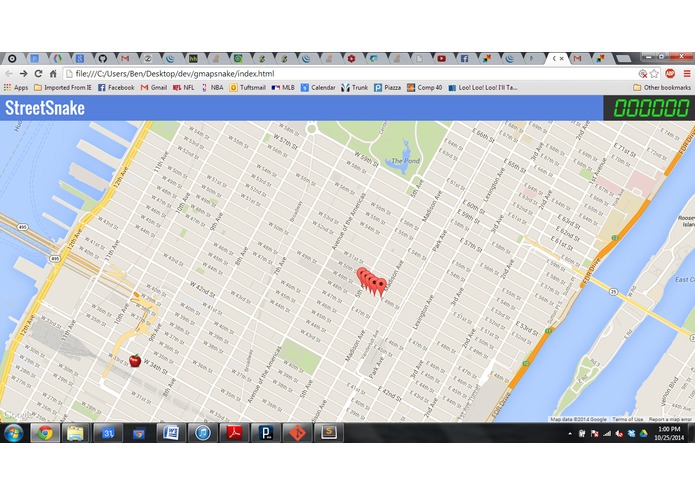This screenshot has height=494, width=695.
Task: Click the forward arrow in the browser toolbar
Action: coord(23,74)
